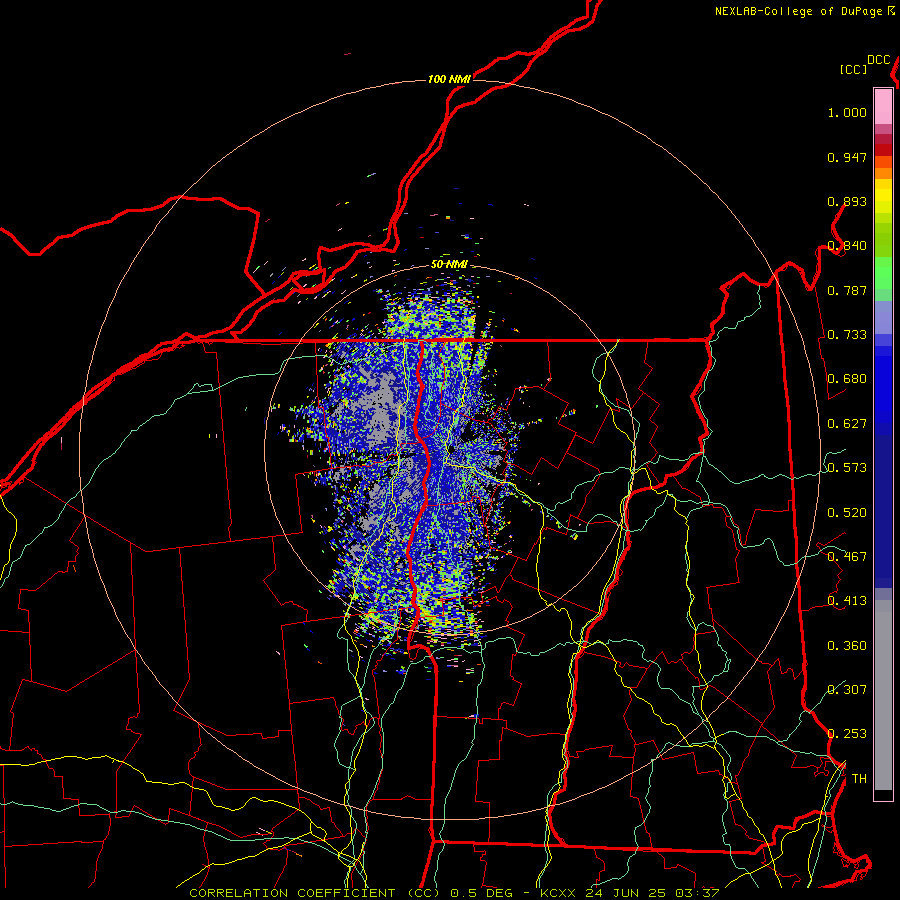Viewport: 900px width, 900px height.
Task: Click the NEXLAB-College of DuPage title text
Action: click(798, 11)
